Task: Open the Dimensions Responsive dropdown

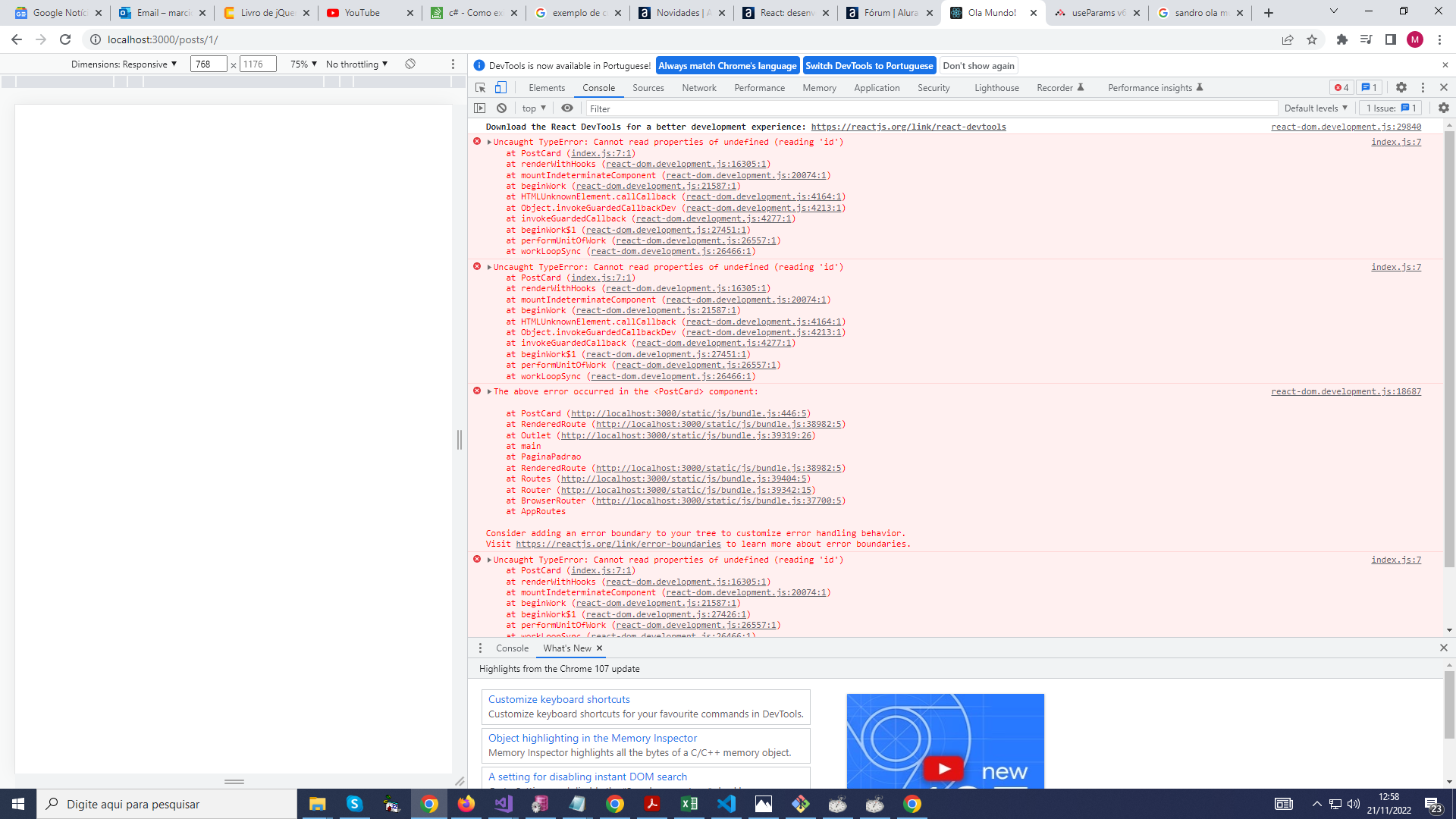Action: [124, 64]
